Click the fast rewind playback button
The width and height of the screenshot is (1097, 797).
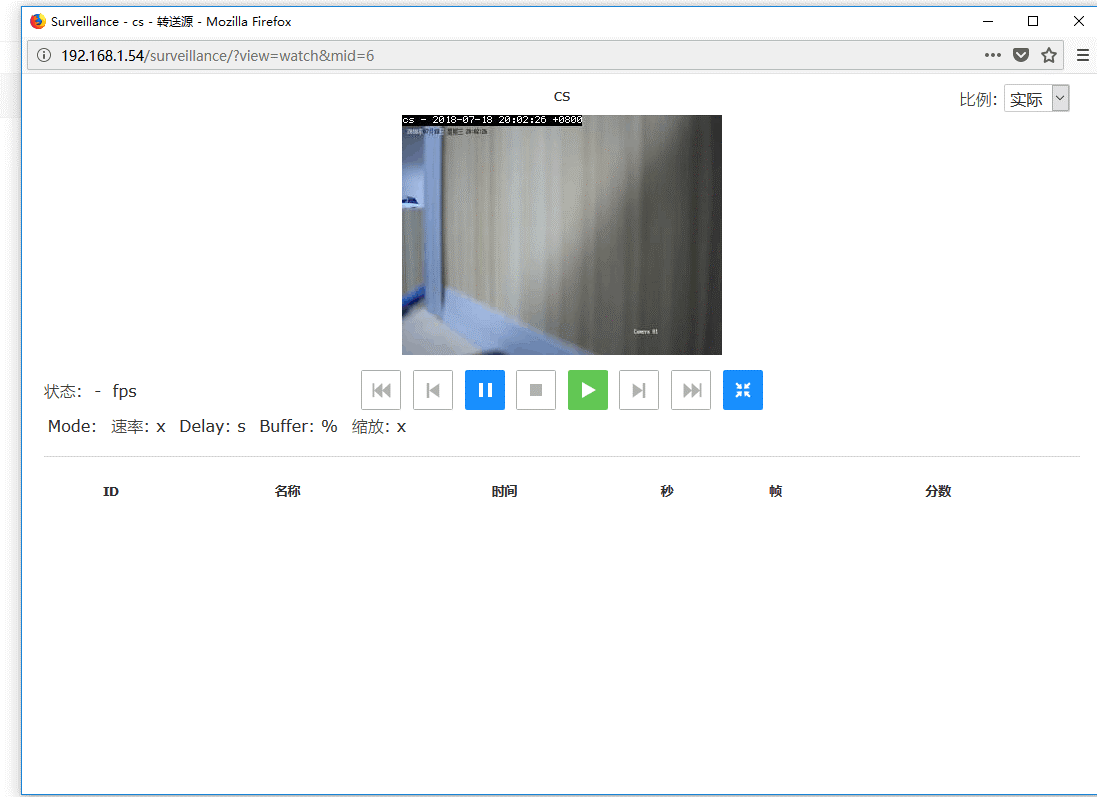pyautogui.click(x=381, y=390)
